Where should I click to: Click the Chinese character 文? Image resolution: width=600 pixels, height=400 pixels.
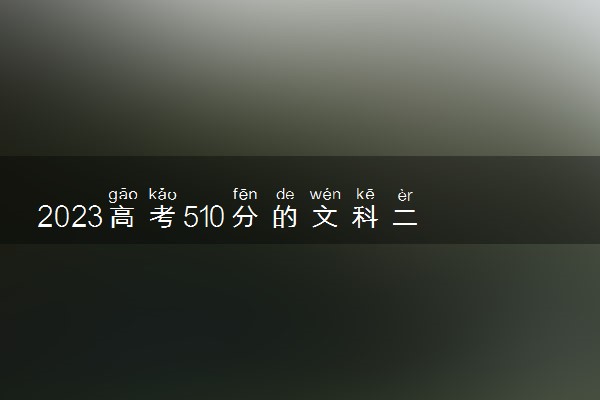pyautogui.click(x=325, y=217)
